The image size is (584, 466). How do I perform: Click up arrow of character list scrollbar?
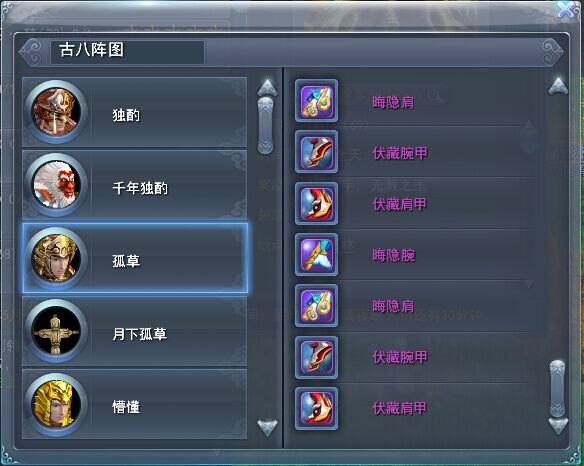pos(267,88)
